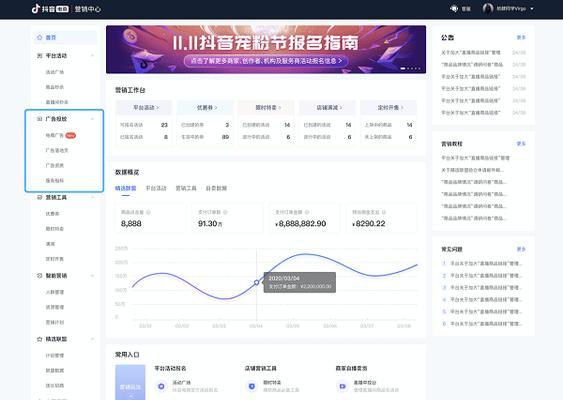This screenshot has height=400, width=563.
Task: Click the 11.11 抖音宠粉节 banner
Action: (x=266, y=50)
